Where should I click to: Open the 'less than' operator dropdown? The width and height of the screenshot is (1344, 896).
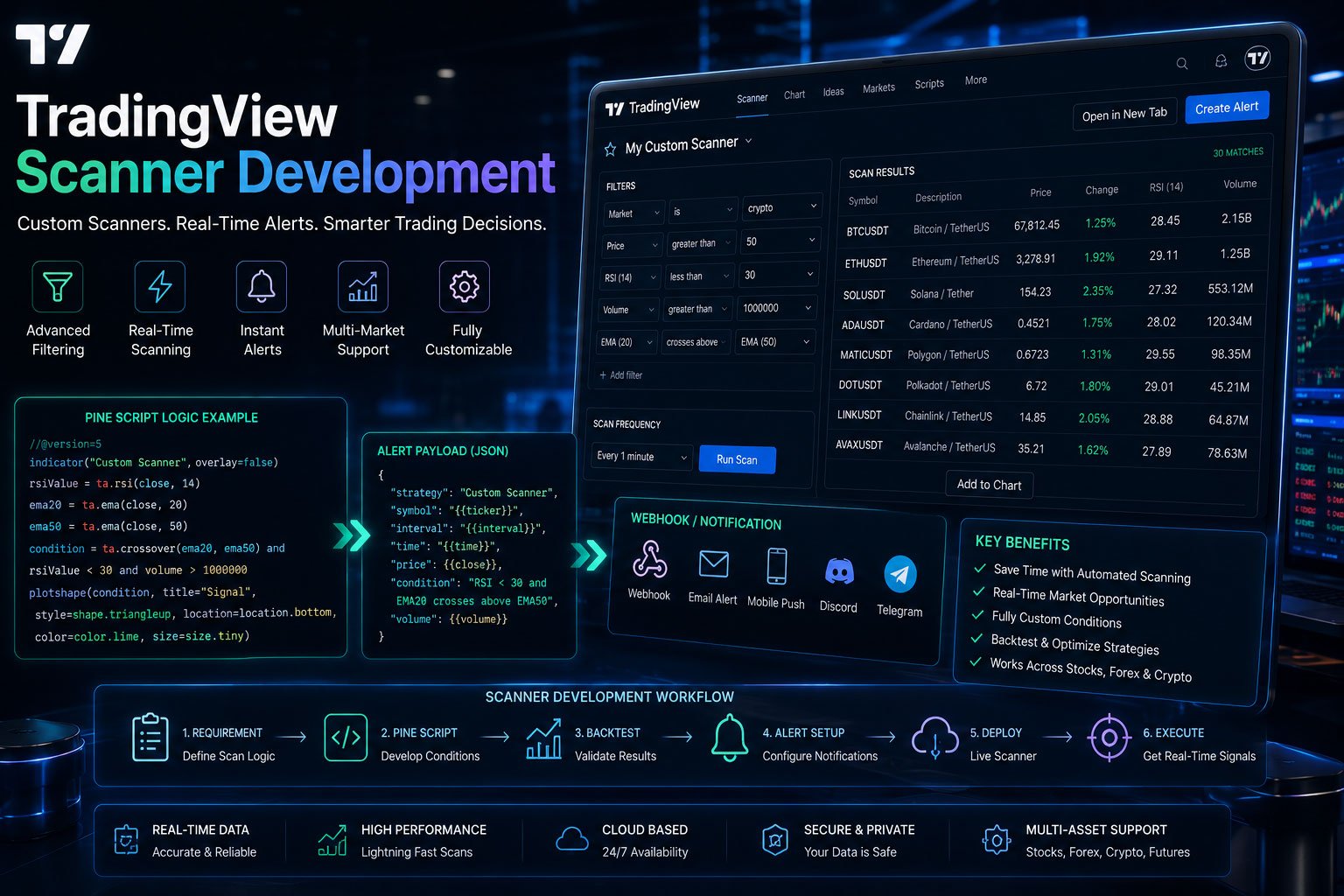pos(699,276)
